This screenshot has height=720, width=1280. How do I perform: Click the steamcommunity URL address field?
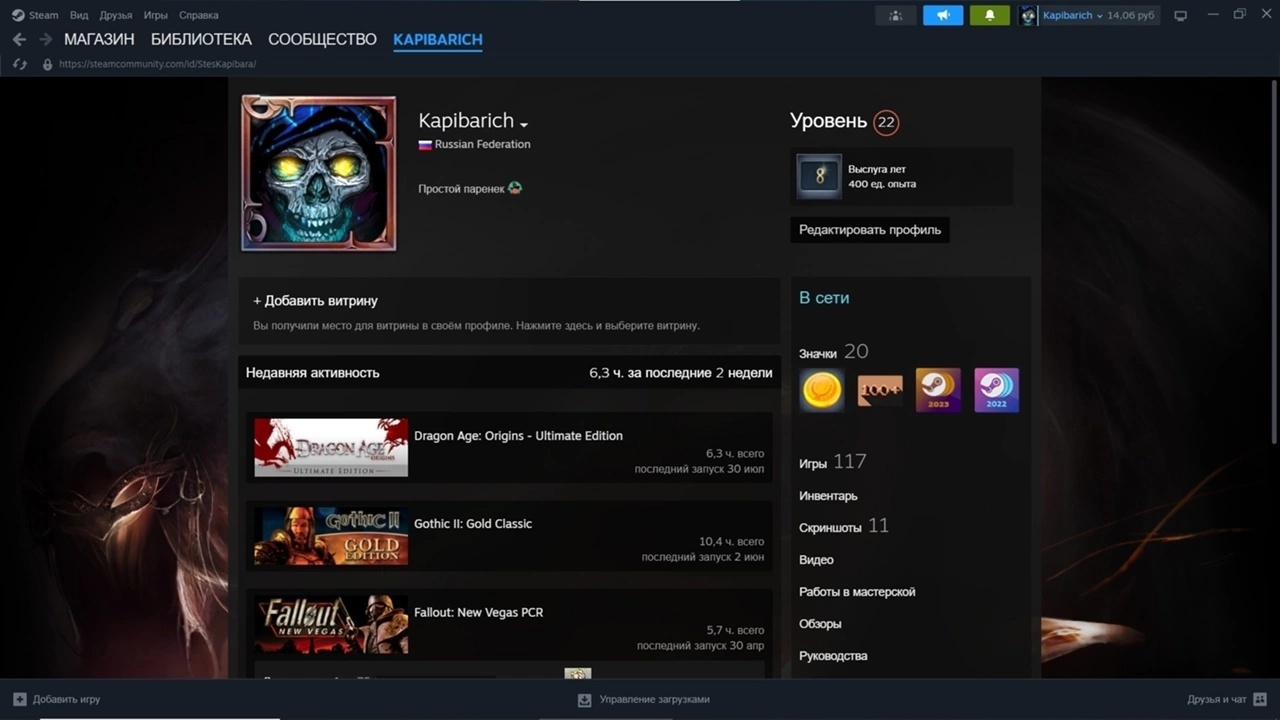(157, 64)
